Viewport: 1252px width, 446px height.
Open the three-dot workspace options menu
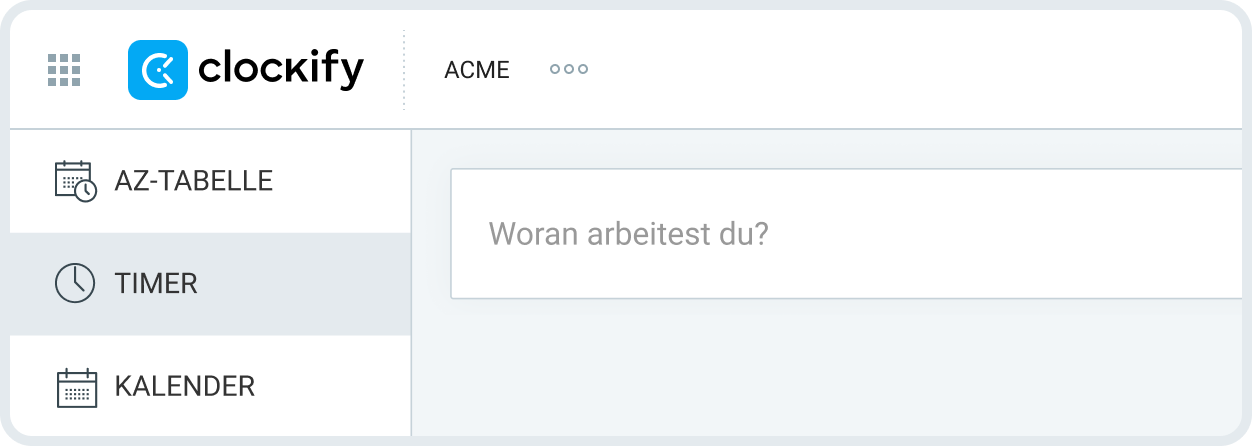coord(569,70)
